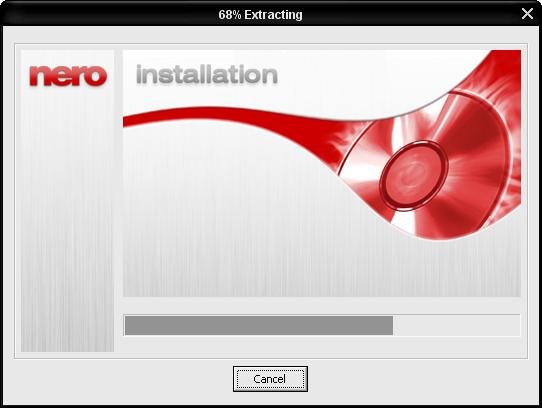Click the 68% Extracting title text
542x408 pixels.
tap(260, 15)
